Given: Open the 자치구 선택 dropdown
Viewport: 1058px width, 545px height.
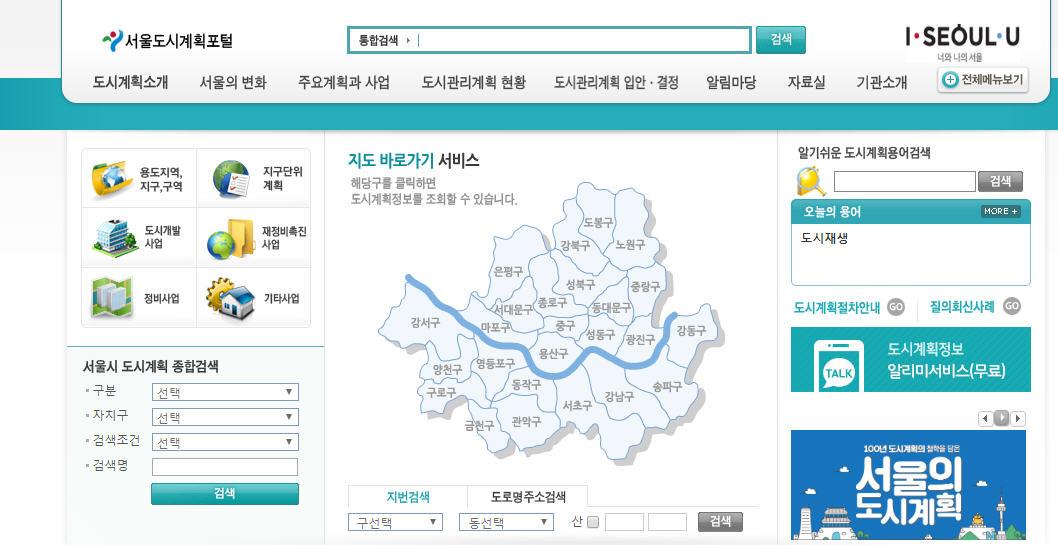Looking at the screenshot, I should pos(225,417).
